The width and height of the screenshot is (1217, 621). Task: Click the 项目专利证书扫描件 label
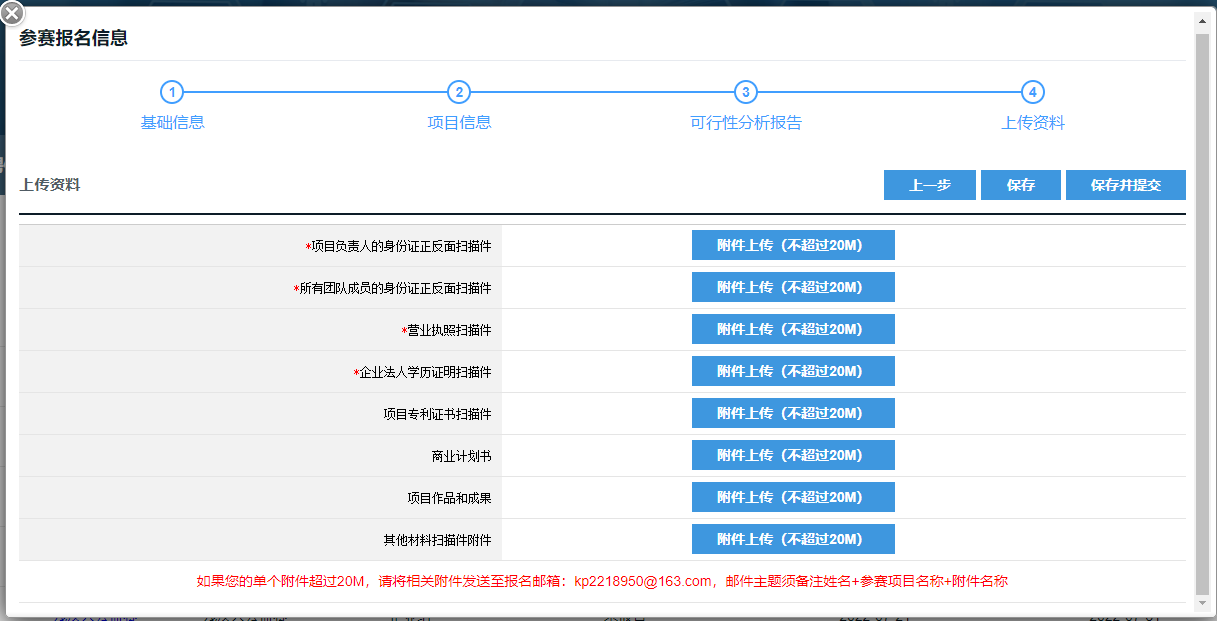[438, 414]
